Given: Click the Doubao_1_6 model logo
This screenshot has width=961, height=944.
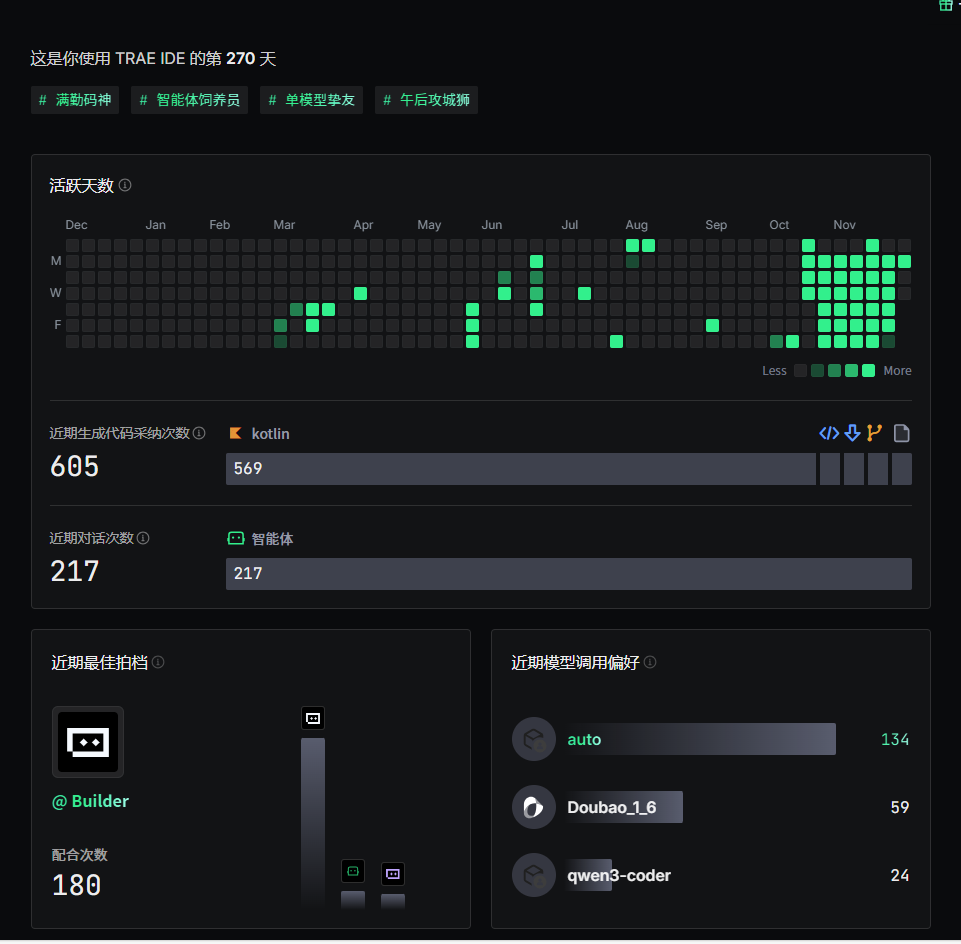Looking at the screenshot, I should pos(534,807).
